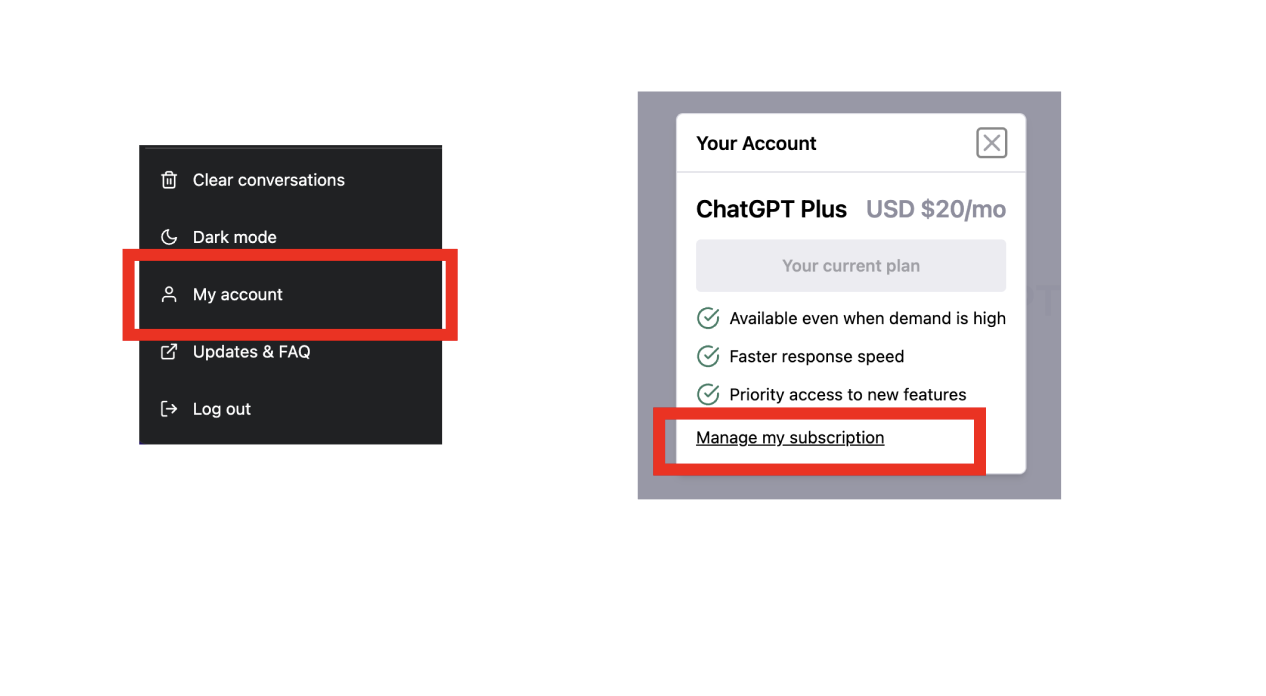The image size is (1266, 696).
Task: Click the checkmark beside Faster response speed
Action: tap(708, 356)
